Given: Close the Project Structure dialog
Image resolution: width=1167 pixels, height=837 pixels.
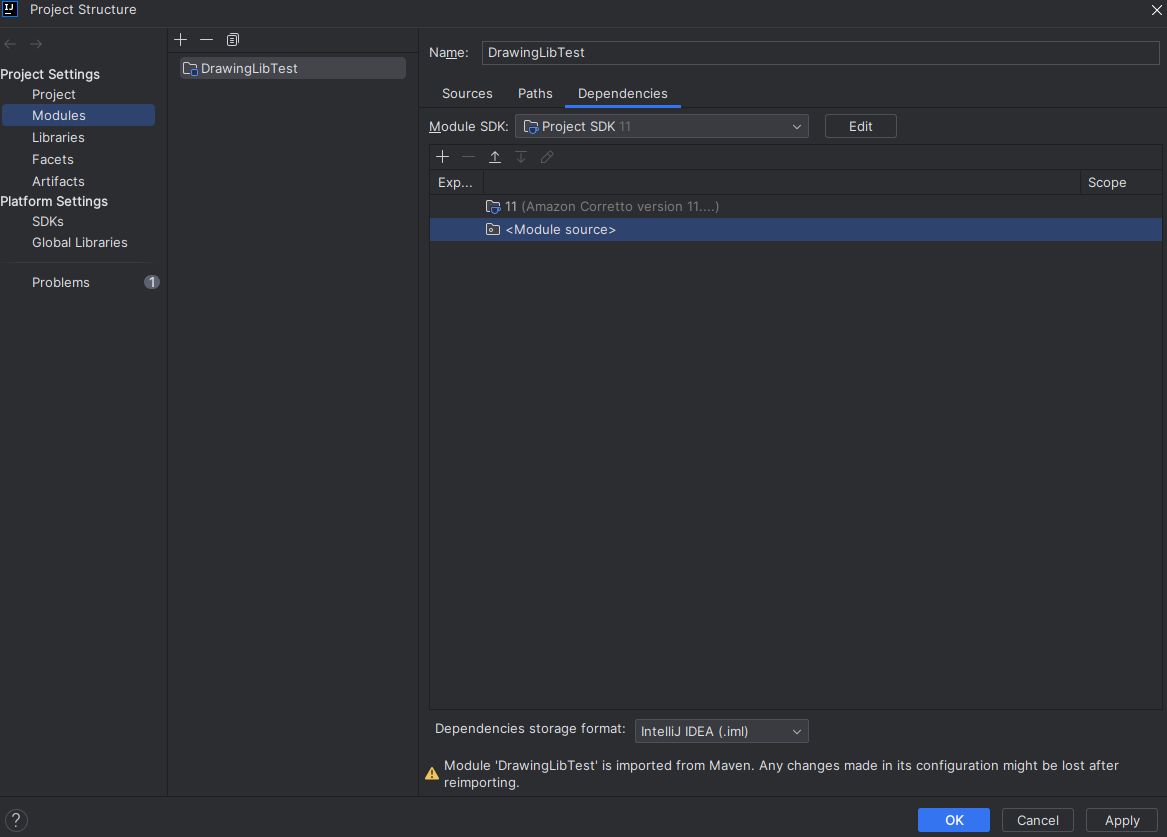Looking at the screenshot, I should pos(1157,10).
